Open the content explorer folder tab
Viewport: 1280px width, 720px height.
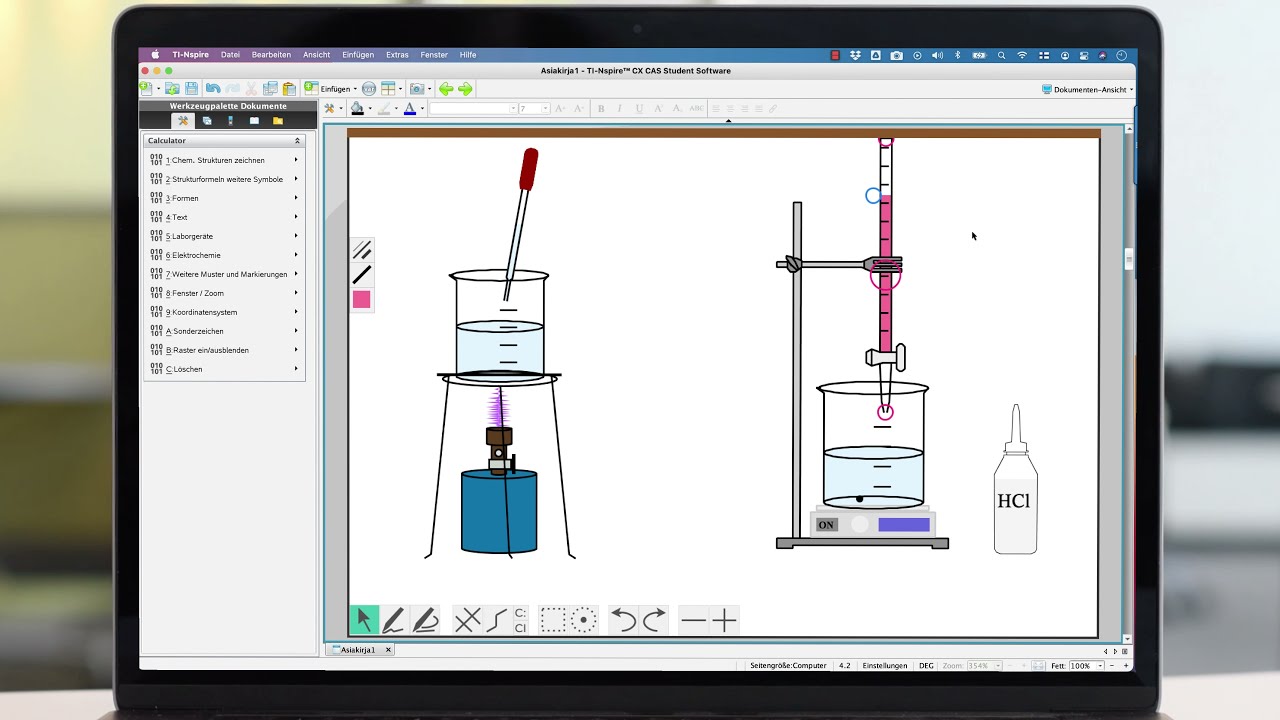pos(278,121)
